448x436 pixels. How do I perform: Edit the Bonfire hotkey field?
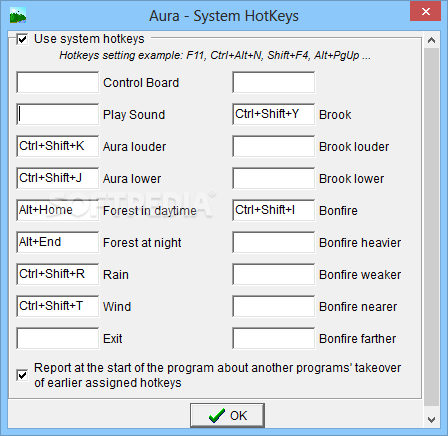click(x=274, y=210)
